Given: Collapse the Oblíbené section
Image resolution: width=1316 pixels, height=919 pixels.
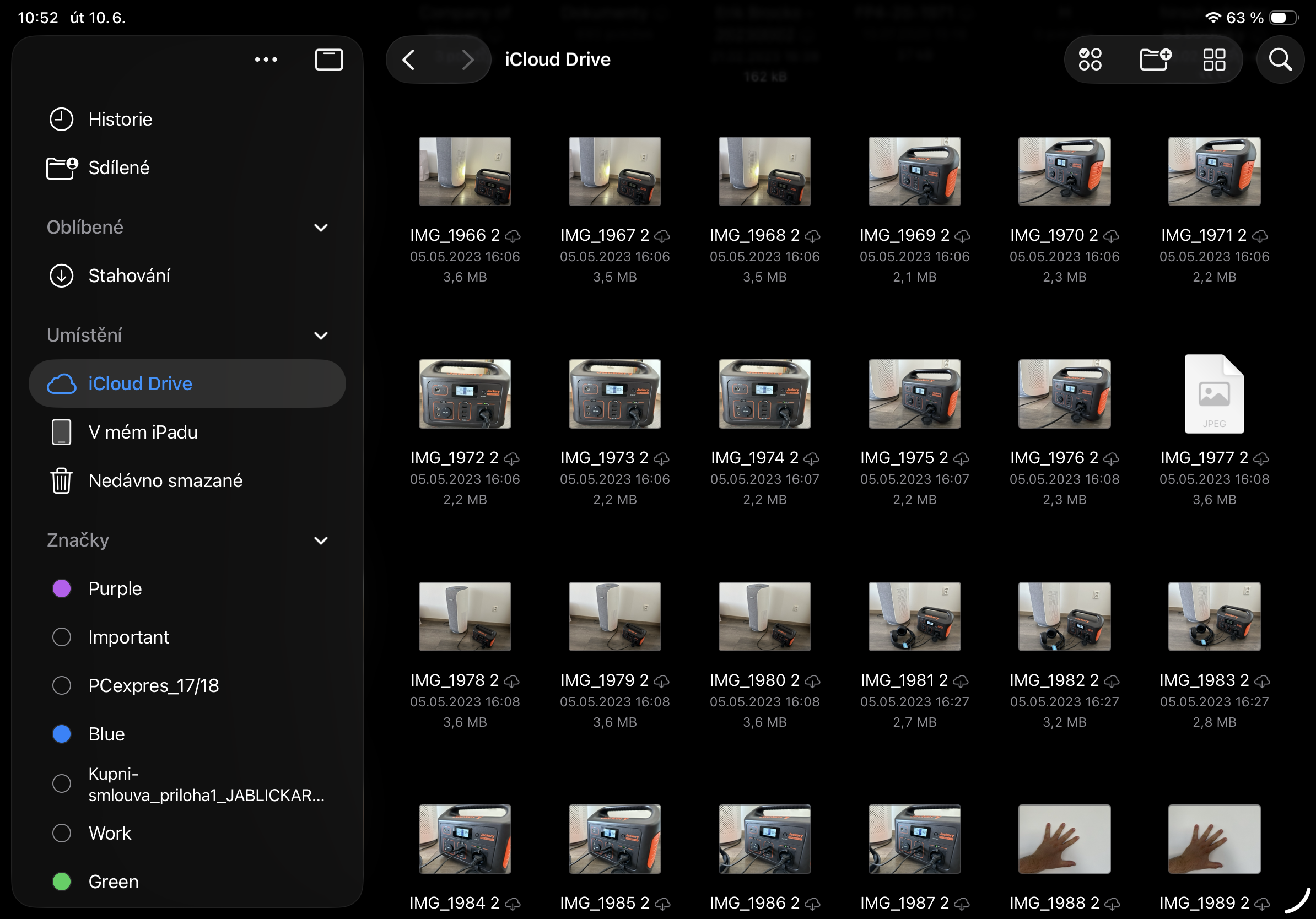Looking at the screenshot, I should [x=321, y=228].
